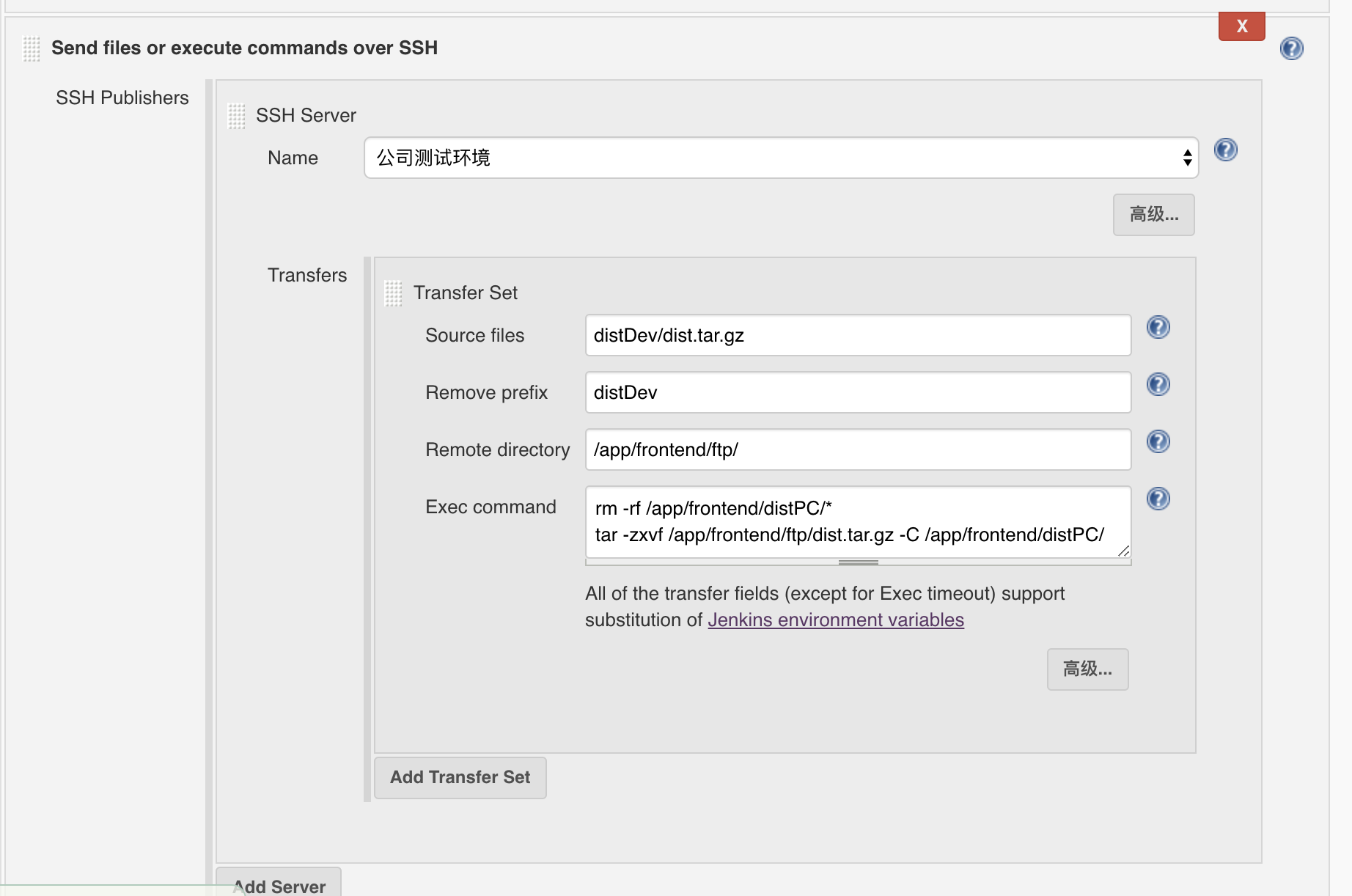
Task: Click help icon beside Remote directory field
Action: 1158,441
